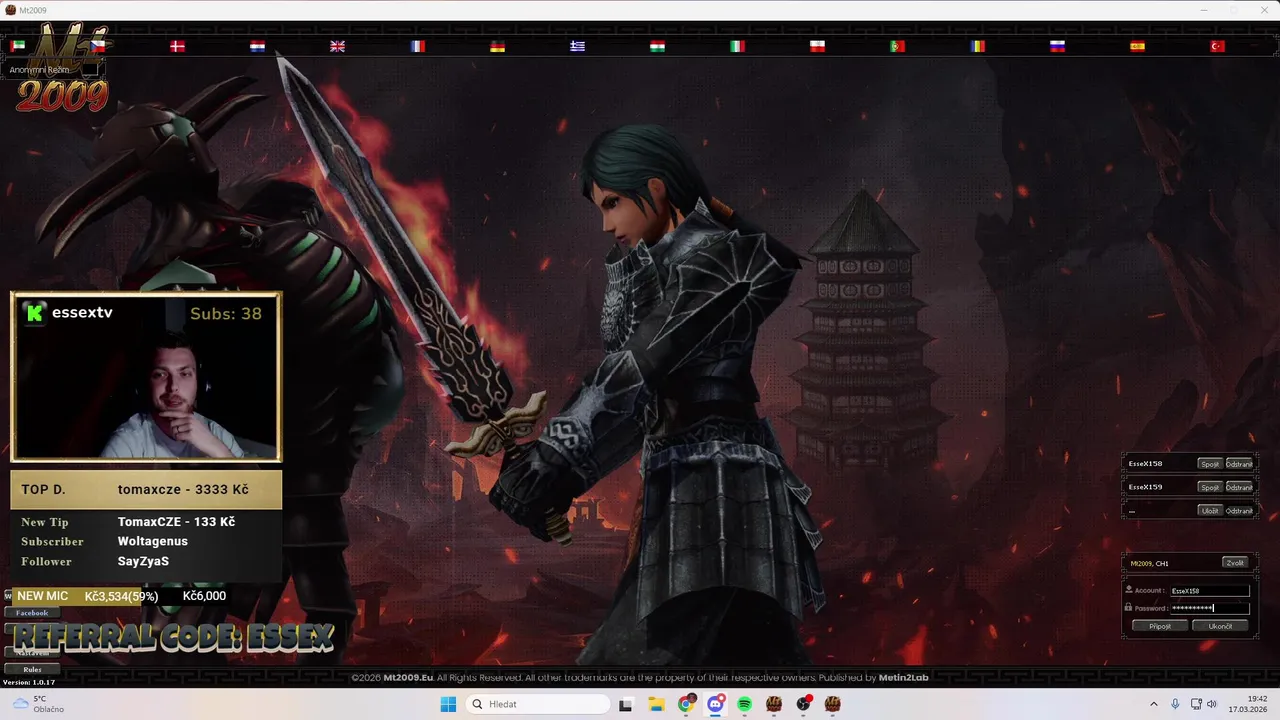This screenshot has width=1280, height=720.
Task: Open OBS Studio from the taskbar
Action: click(803, 704)
